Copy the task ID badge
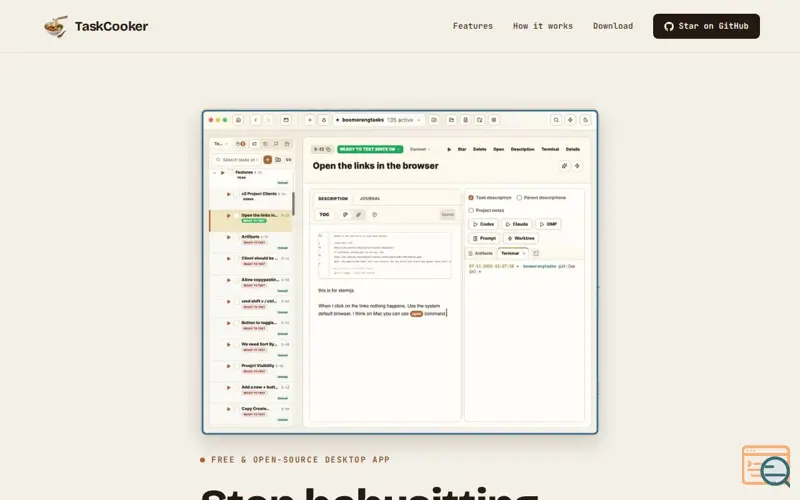 [x=322, y=149]
